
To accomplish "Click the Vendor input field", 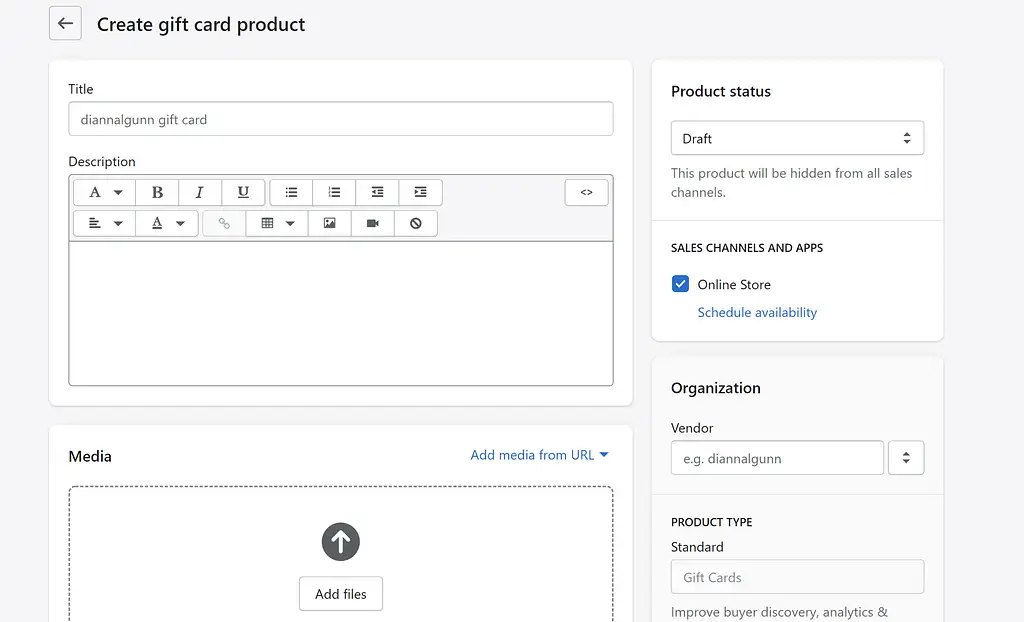I will 777,458.
